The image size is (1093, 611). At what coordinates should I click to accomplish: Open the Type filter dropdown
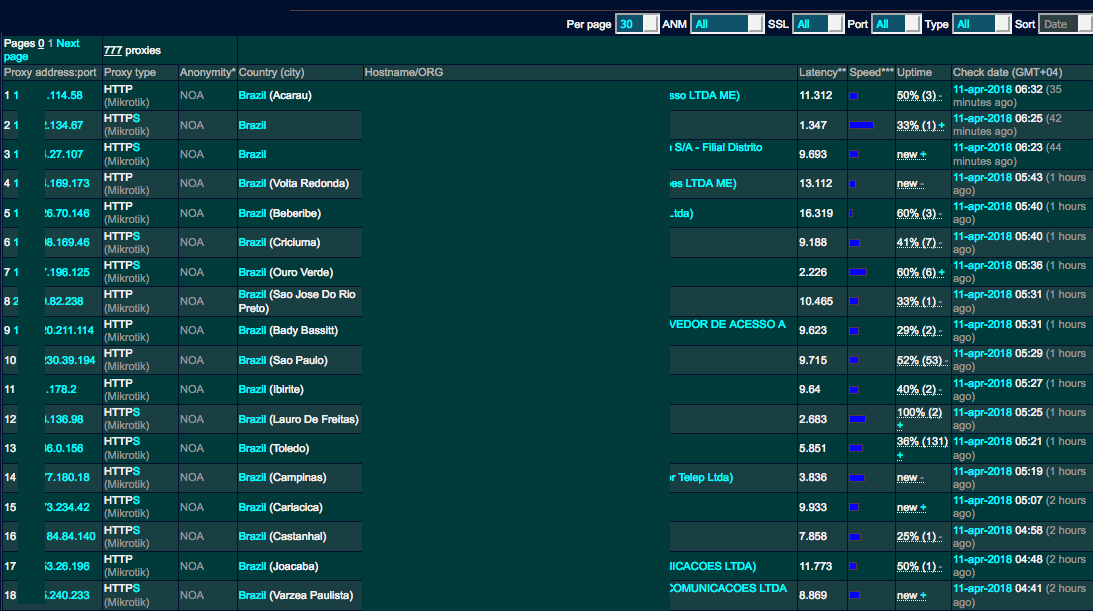tap(980, 24)
